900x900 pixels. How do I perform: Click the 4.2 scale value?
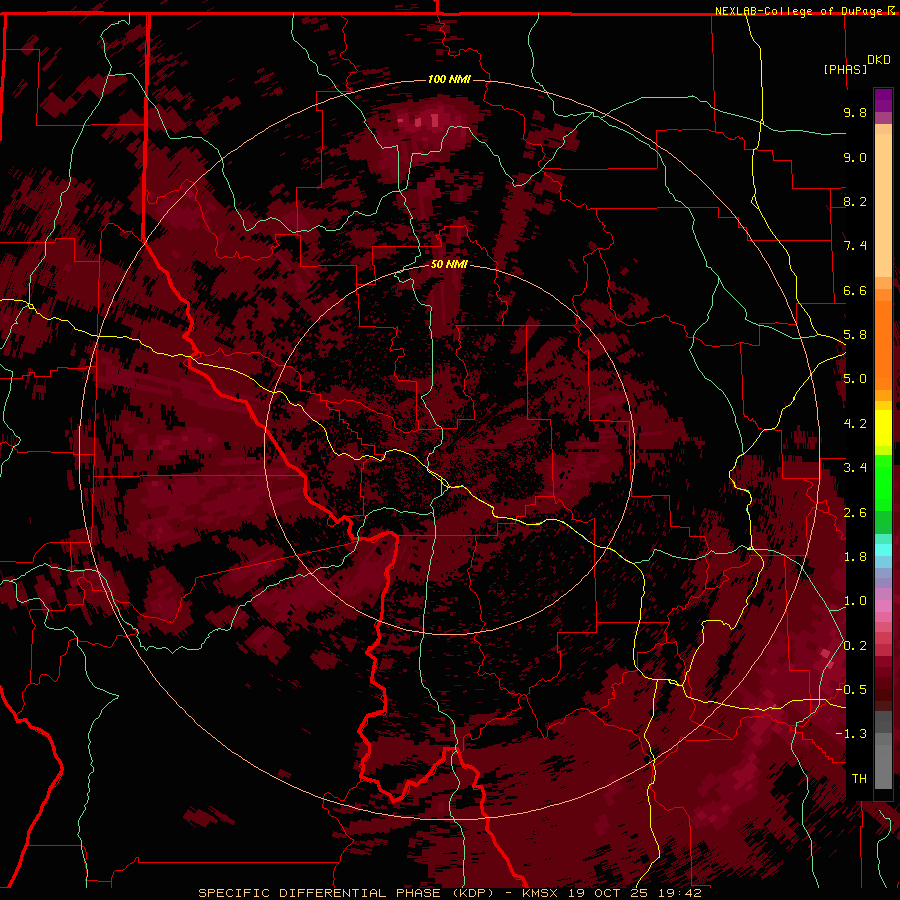tap(855, 424)
